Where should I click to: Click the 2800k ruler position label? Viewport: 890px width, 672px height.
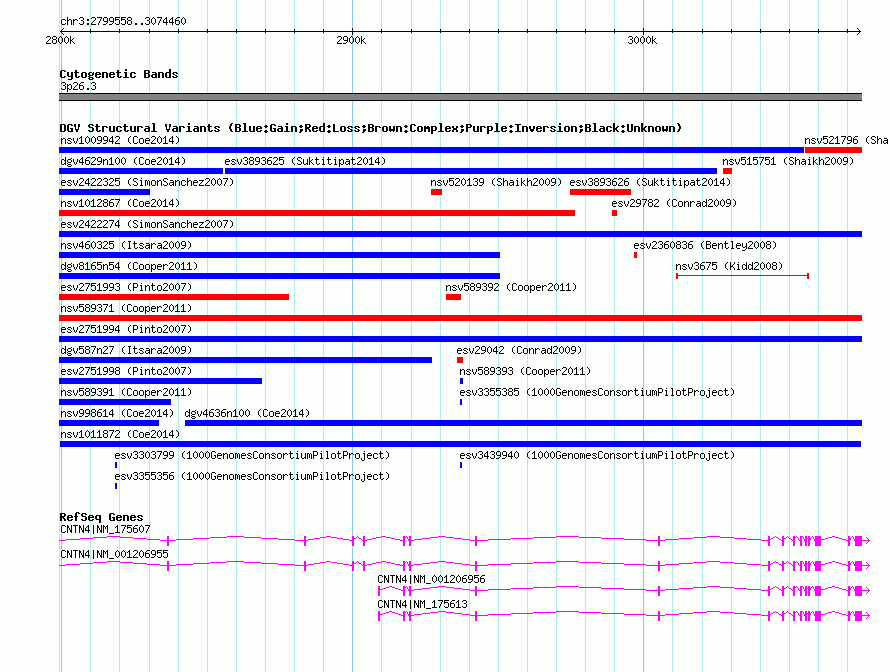(x=60, y=40)
